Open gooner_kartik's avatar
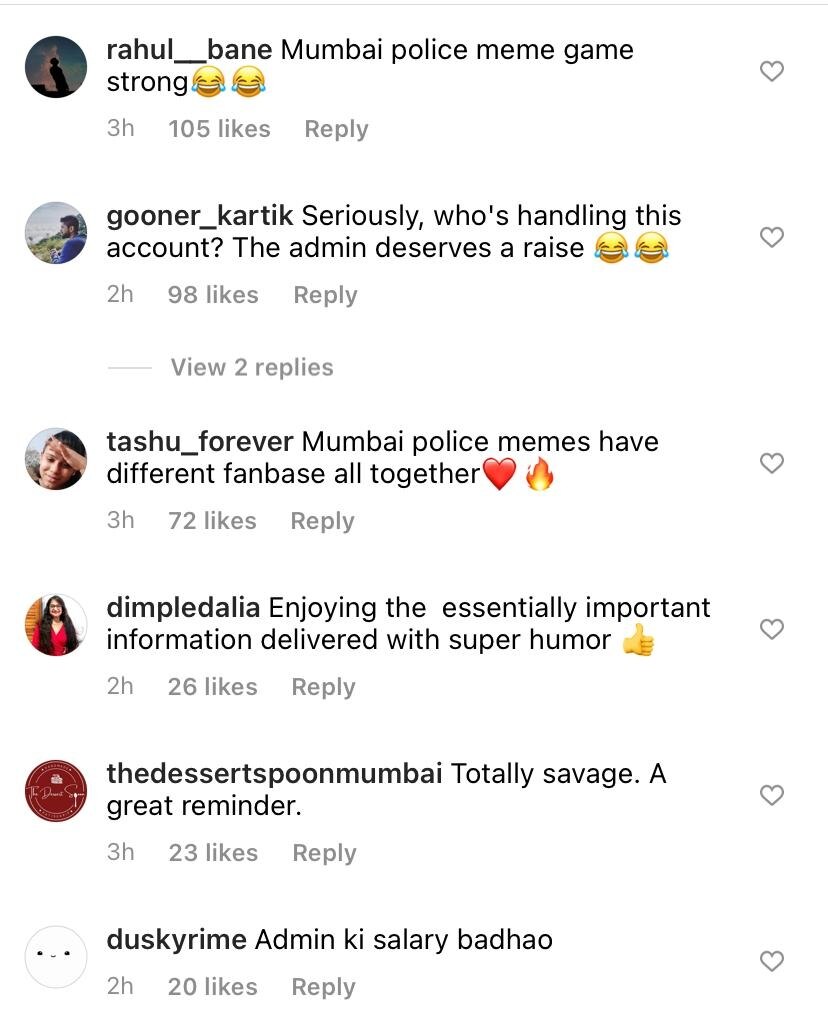This screenshot has height=1028, width=828. [x=56, y=233]
